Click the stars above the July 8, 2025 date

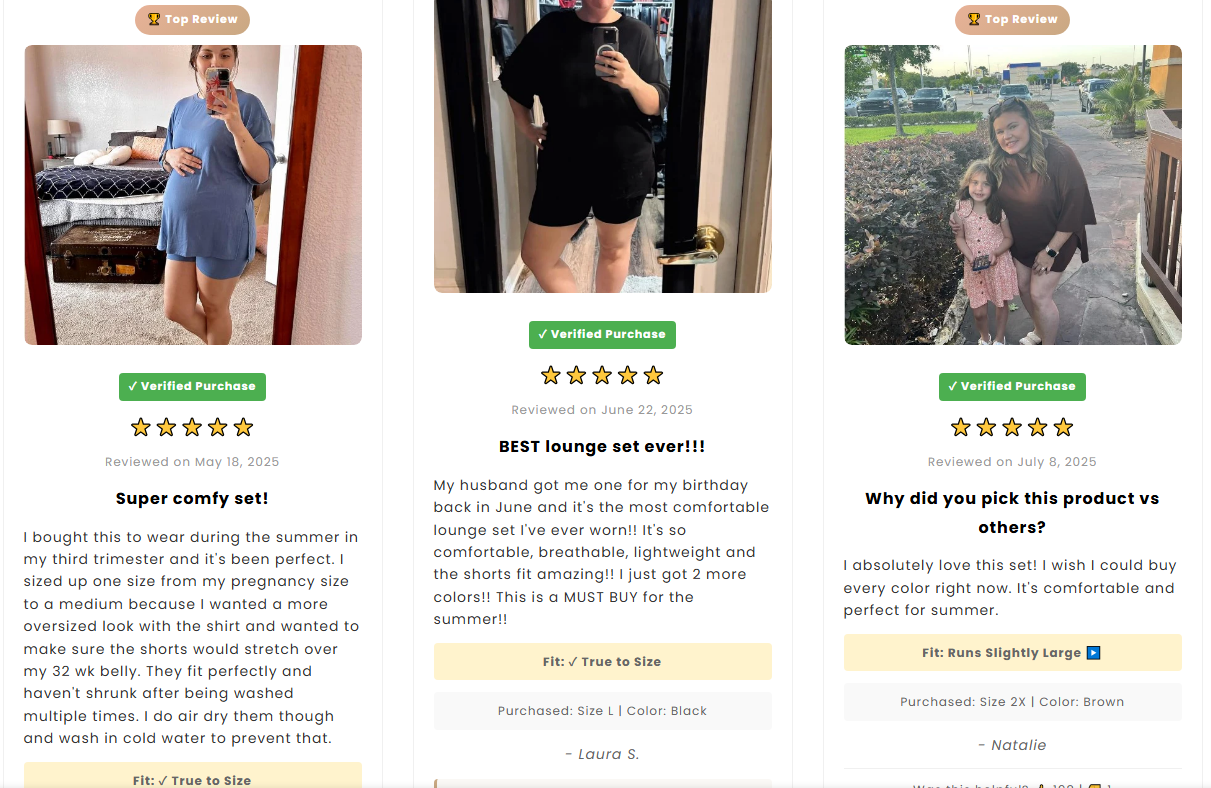tap(1012, 428)
